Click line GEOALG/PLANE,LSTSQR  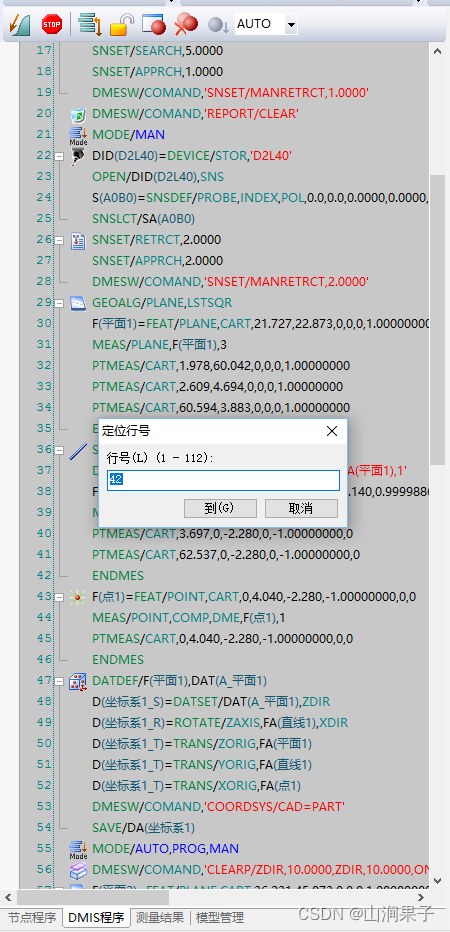[162, 303]
